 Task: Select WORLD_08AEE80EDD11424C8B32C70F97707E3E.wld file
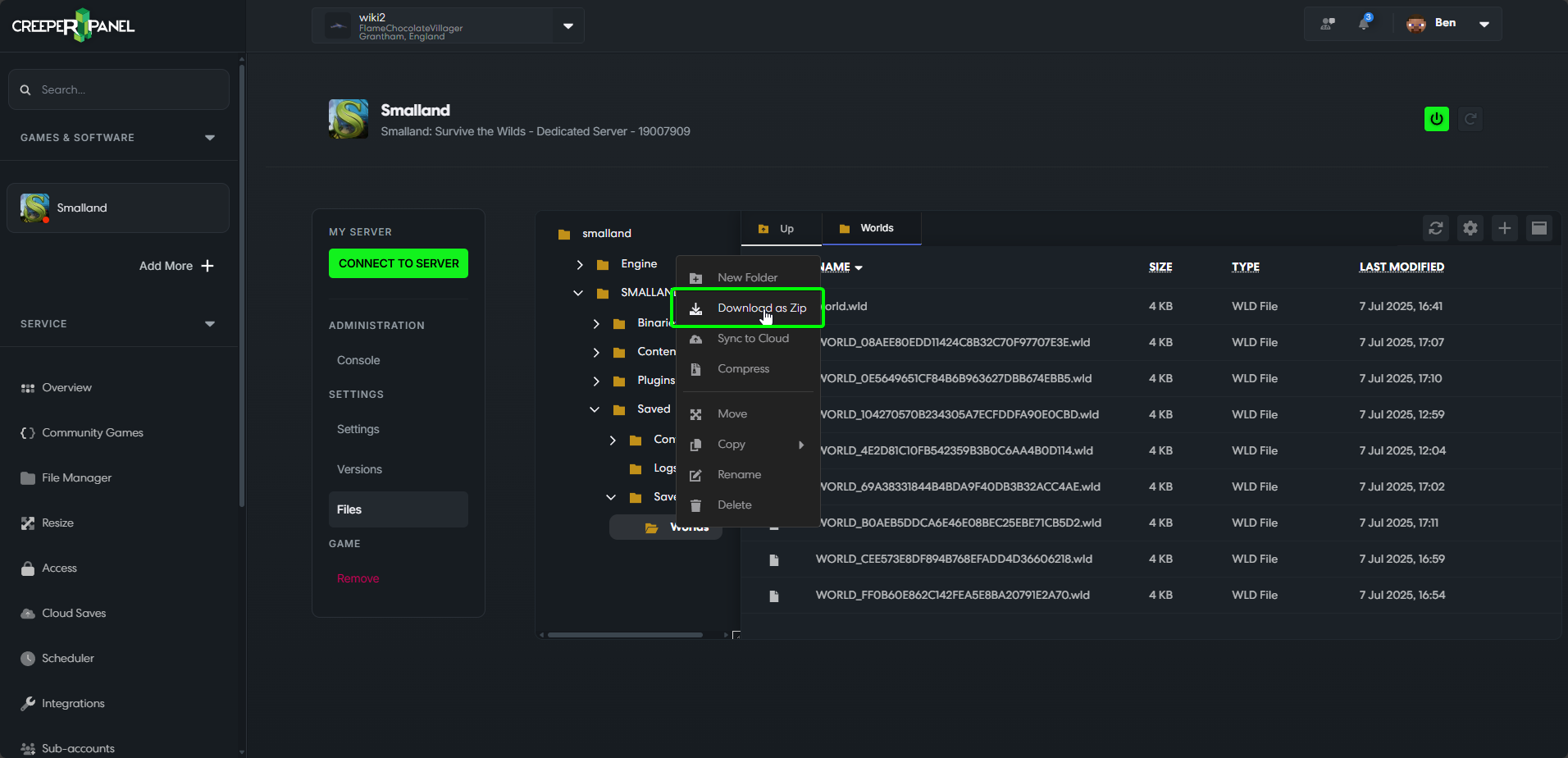click(x=955, y=342)
